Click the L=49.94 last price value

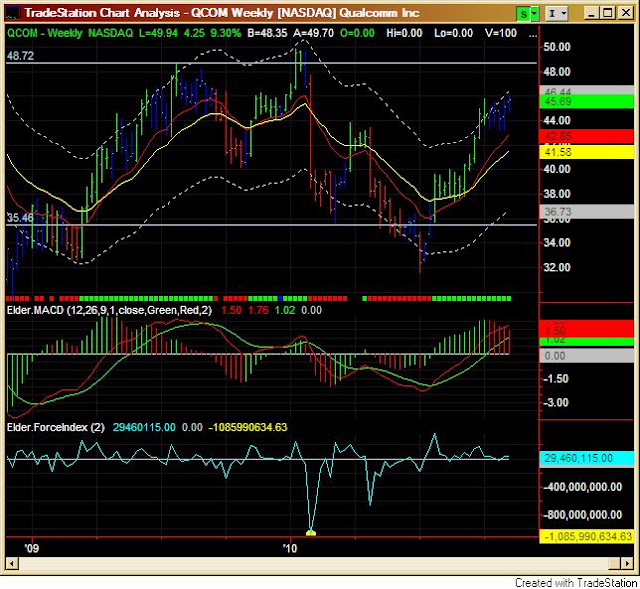tap(158, 33)
